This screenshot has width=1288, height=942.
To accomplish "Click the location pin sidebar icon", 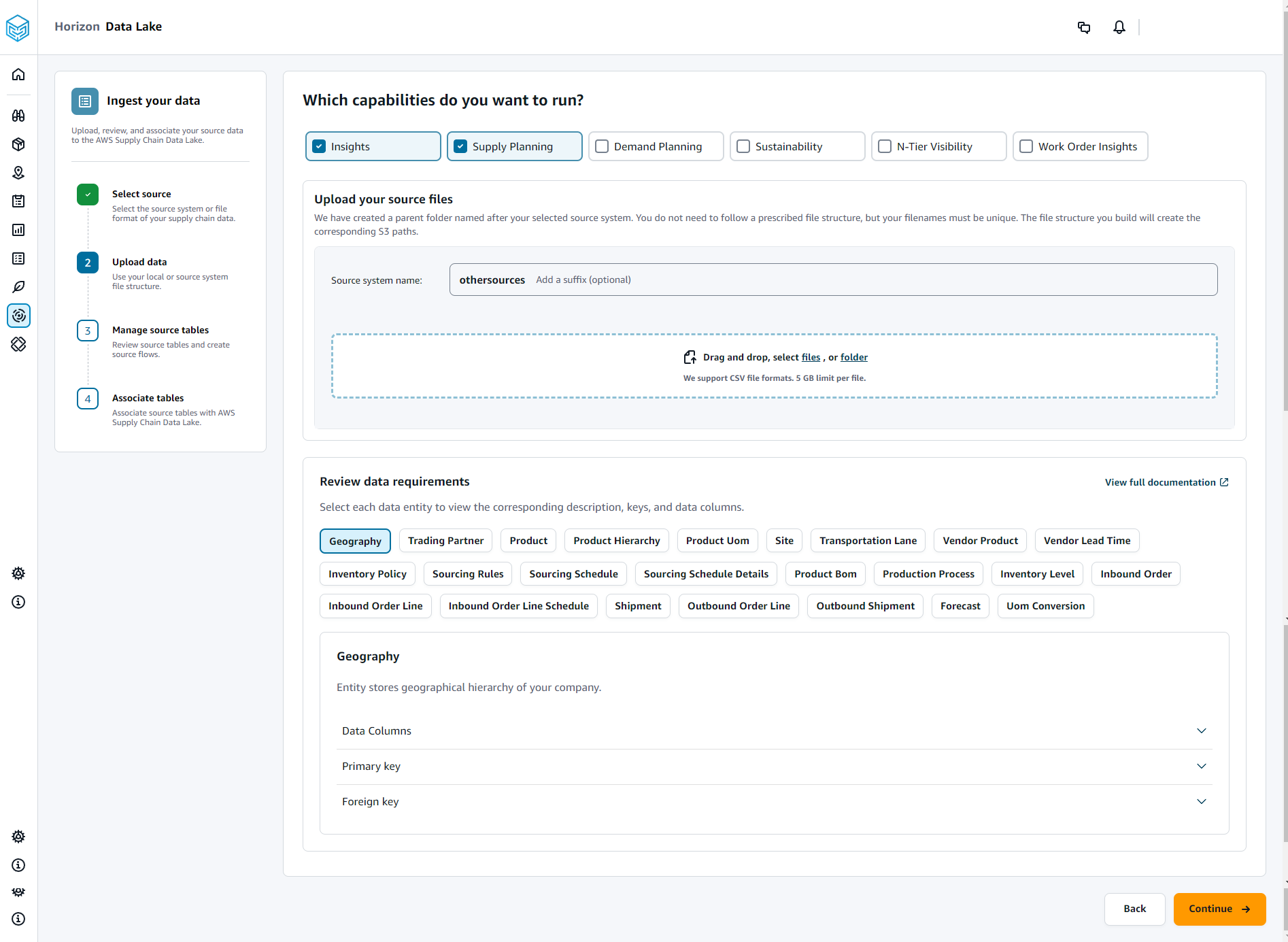I will 18,173.
